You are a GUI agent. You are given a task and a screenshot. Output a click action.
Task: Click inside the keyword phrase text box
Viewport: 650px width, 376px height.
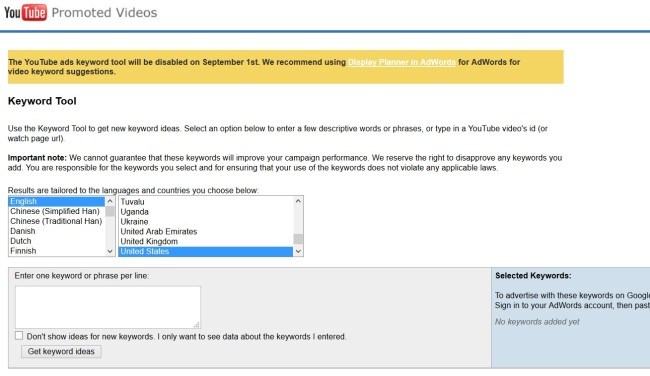108,307
